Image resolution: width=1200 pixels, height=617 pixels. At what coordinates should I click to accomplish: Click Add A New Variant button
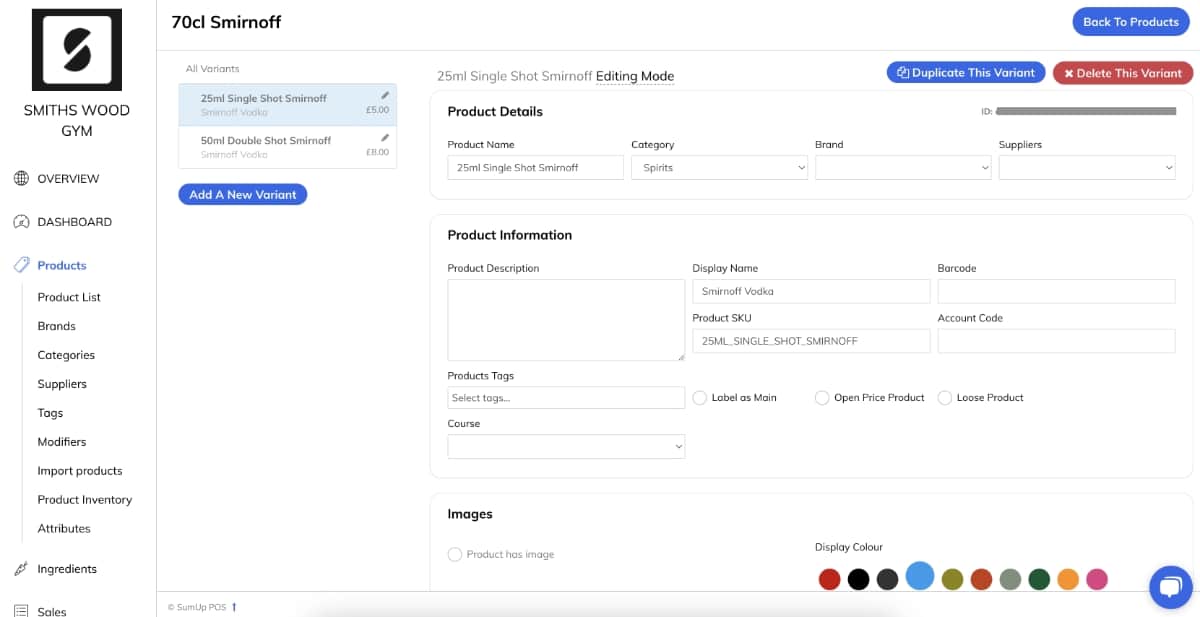pos(243,194)
